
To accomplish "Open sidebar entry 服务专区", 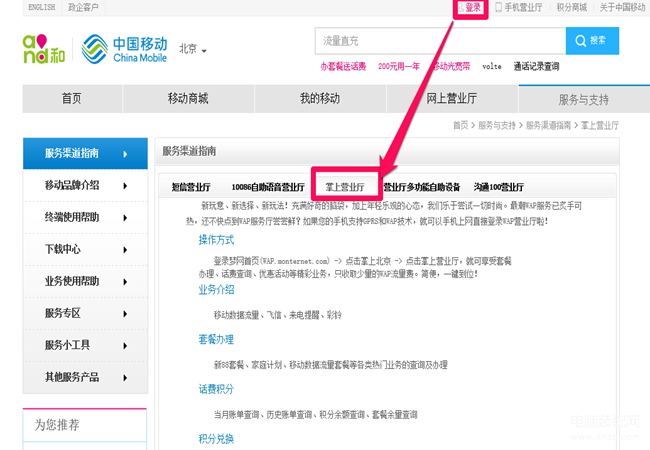I will click(63, 313).
